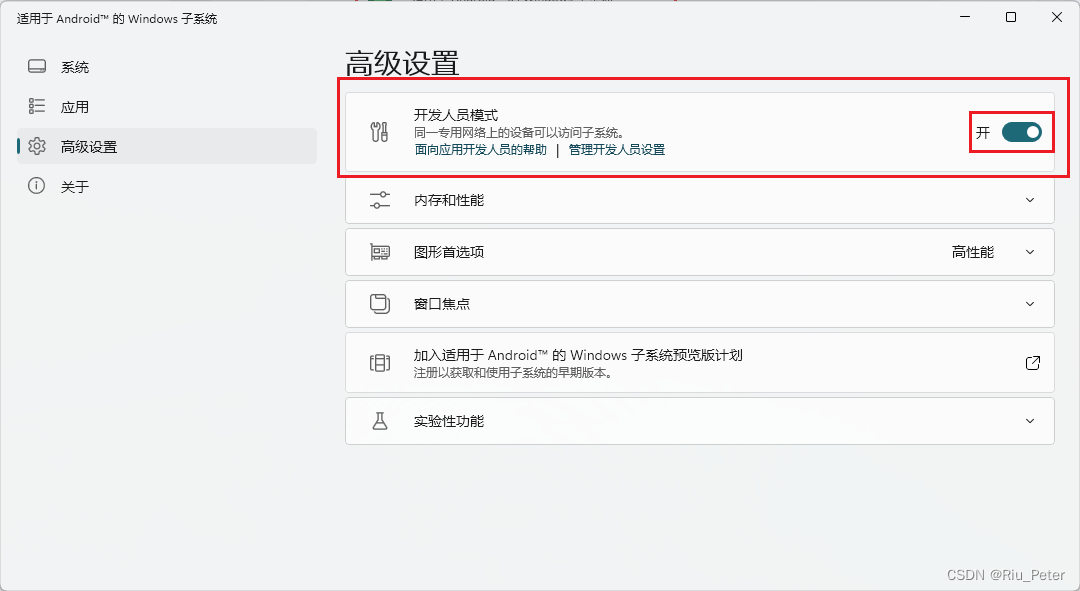Maximize the Windows 子系统 window

click(x=1010, y=17)
